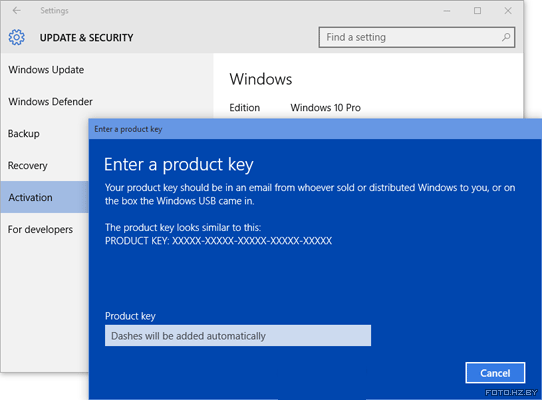542x400 pixels.
Task: Select the Activation sidebar item
Action: pos(45,197)
